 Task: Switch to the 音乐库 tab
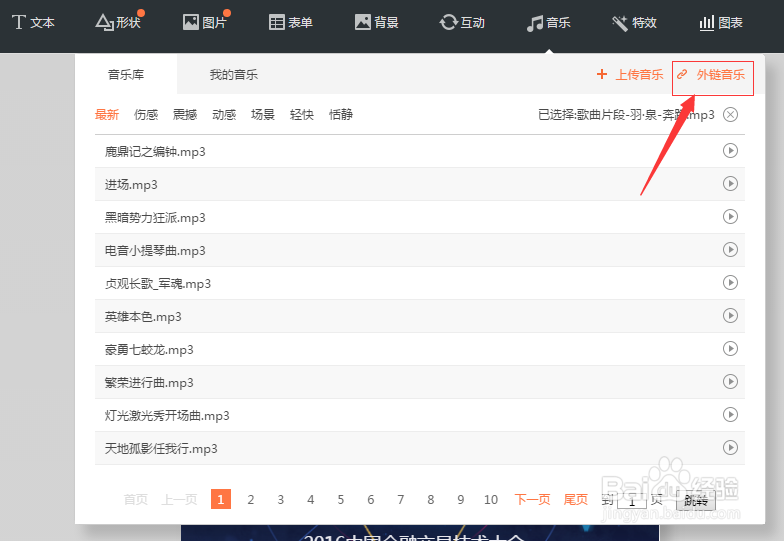126,74
